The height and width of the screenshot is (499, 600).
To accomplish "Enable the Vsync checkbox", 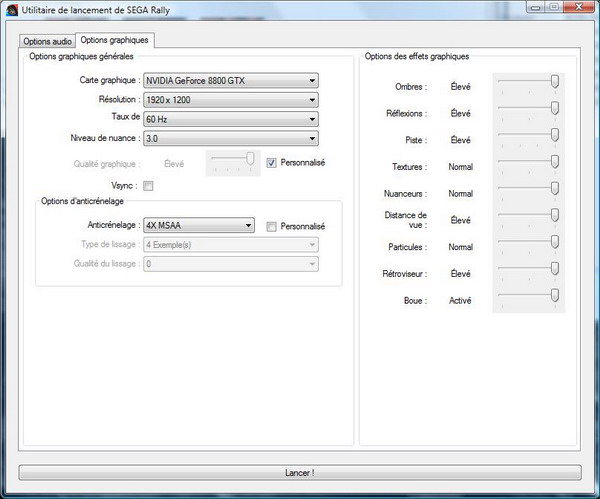I will (x=148, y=186).
